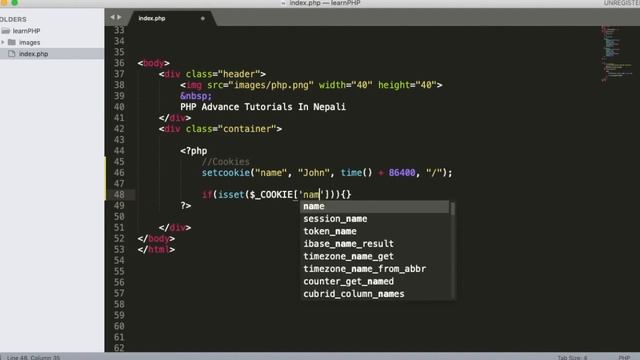
Task: Click line number 62 in the gutter
Action: 119,349
